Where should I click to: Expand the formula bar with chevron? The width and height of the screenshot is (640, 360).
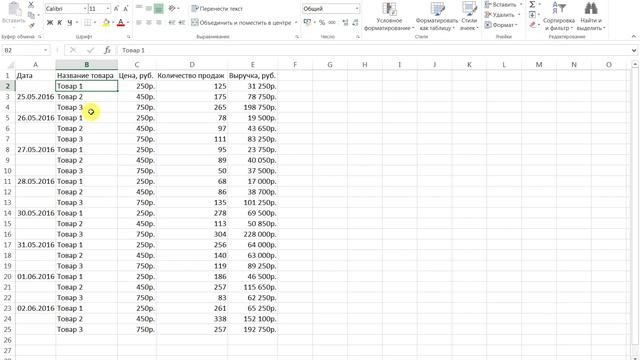[634, 50]
